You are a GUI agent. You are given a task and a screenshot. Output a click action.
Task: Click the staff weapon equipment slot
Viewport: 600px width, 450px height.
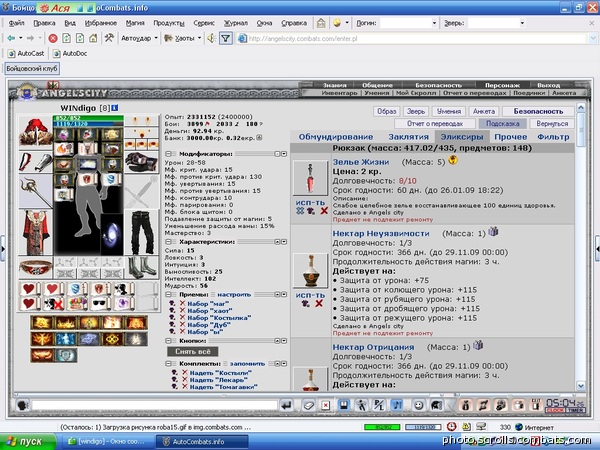[x=35, y=192]
